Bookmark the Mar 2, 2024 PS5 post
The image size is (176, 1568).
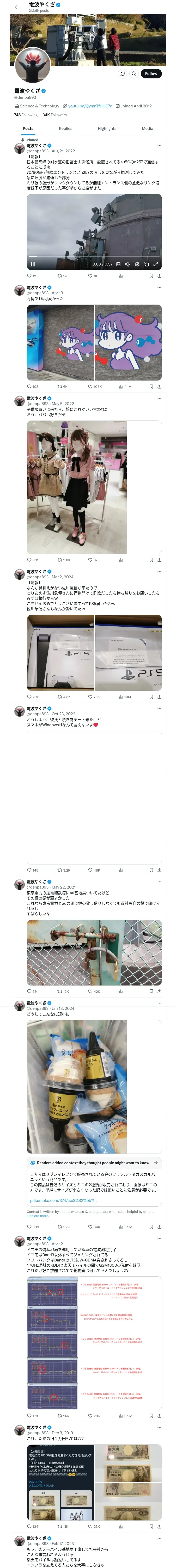click(x=150, y=696)
